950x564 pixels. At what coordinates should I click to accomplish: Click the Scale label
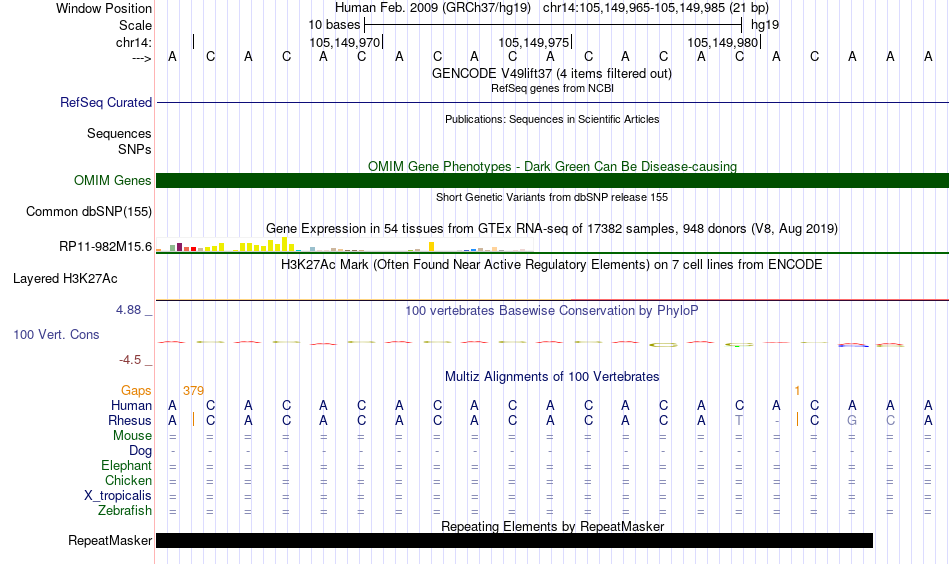pos(135,25)
